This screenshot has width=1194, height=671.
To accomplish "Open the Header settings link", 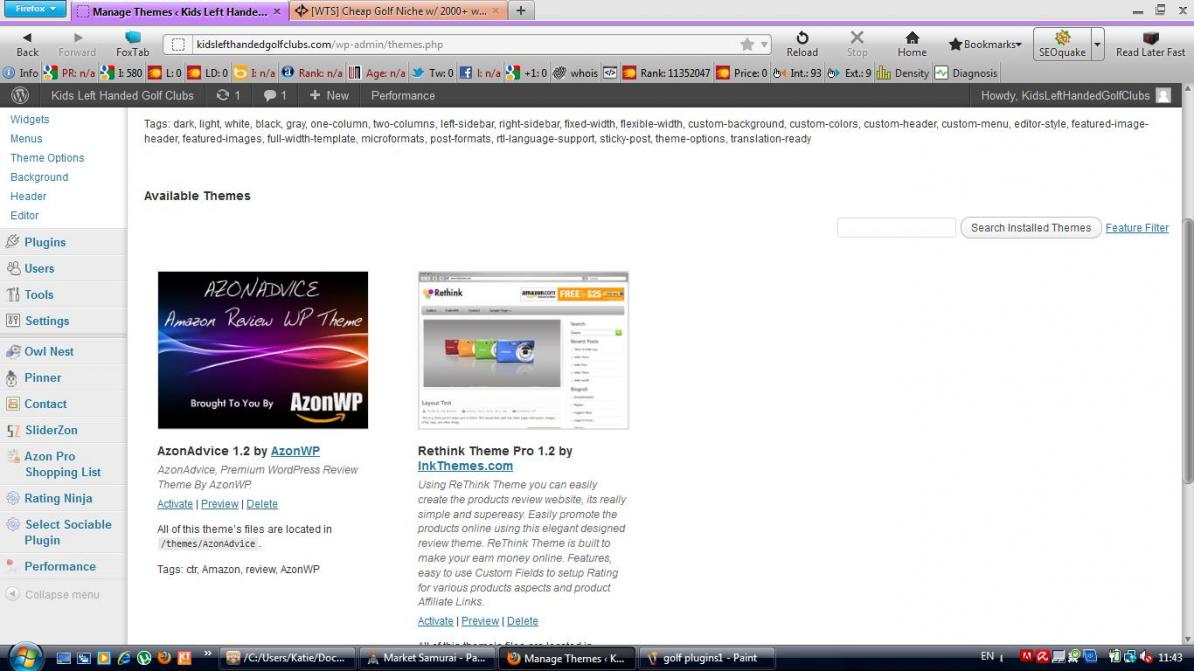I will 28,197.
